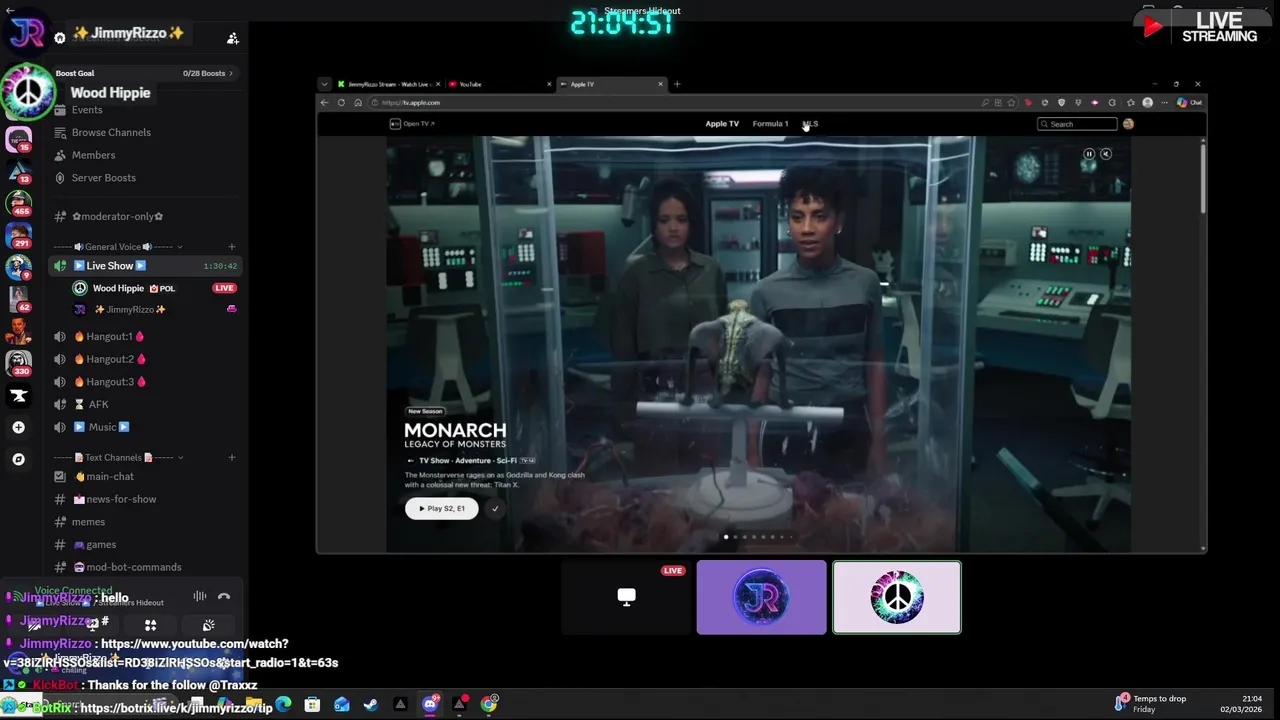The height and width of the screenshot is (720, 1280).
Task: Open the memes channel
Action: tap(88, 522)
